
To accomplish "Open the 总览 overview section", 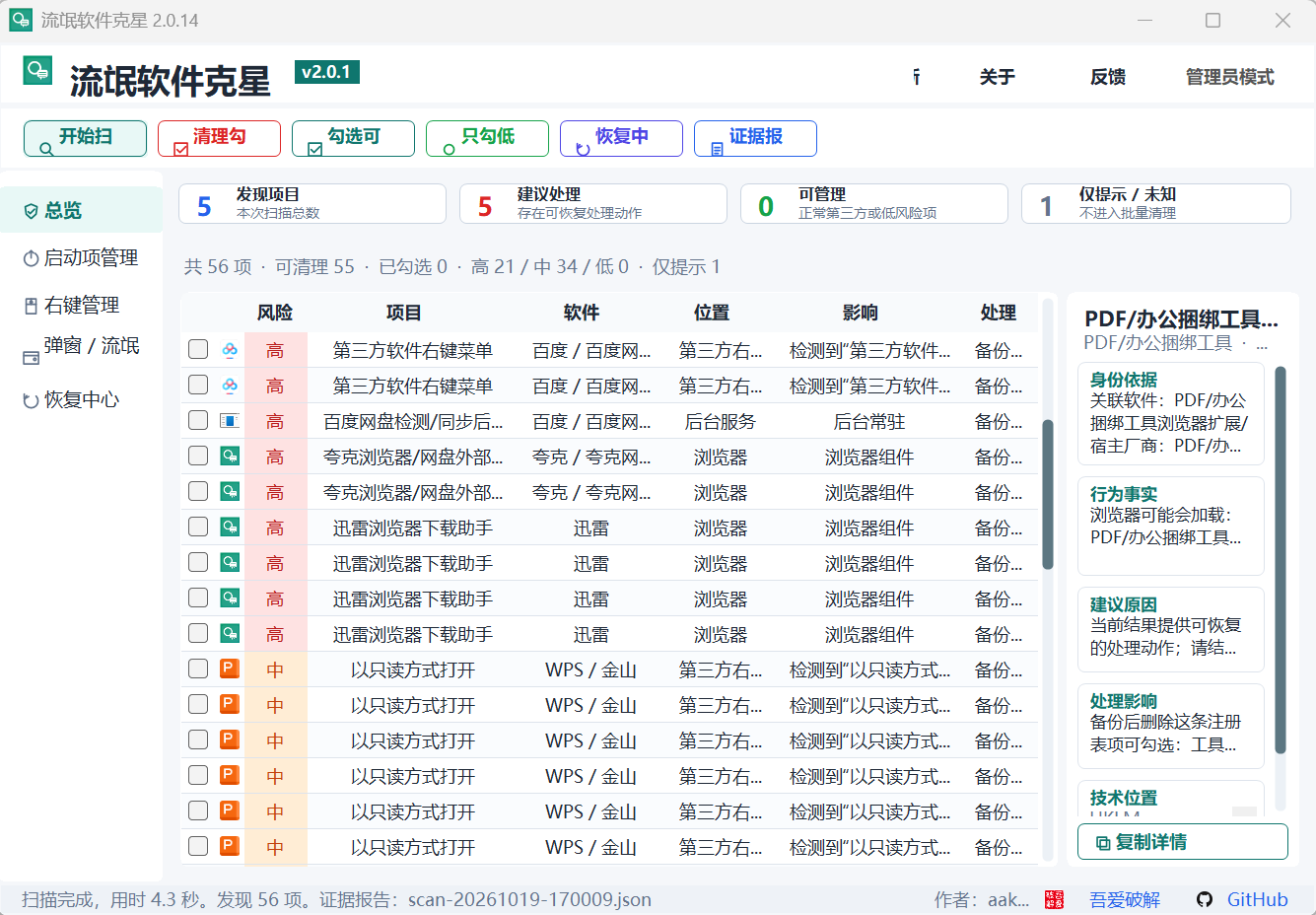I will (x=82, y=210).
